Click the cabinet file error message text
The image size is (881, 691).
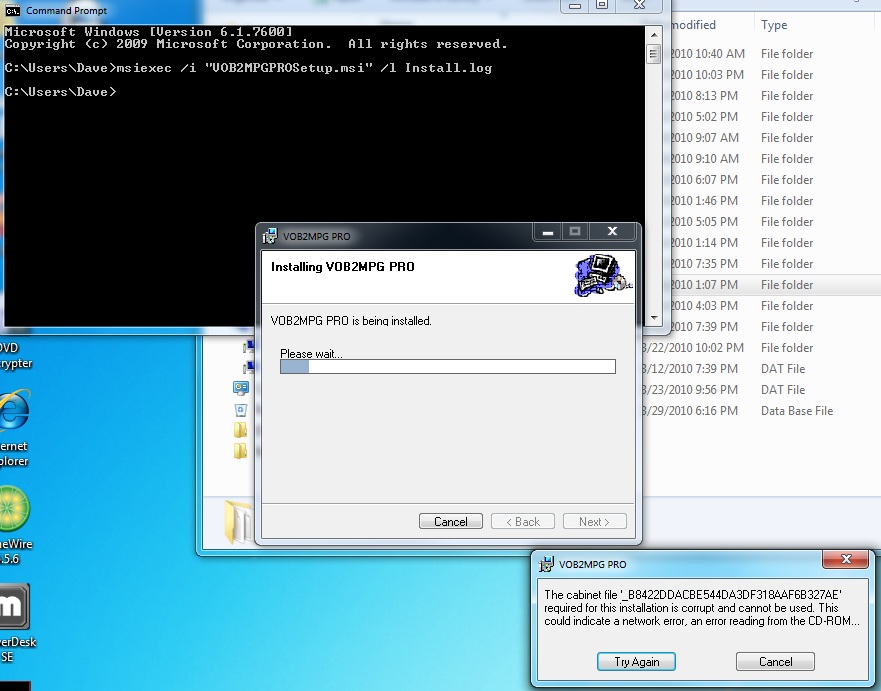702,608
